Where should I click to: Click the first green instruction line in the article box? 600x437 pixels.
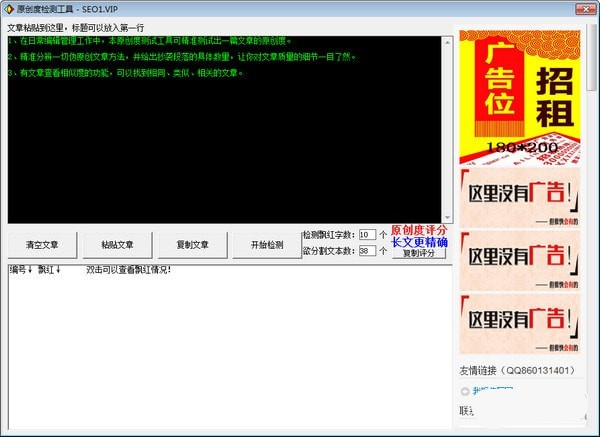click(x=149, y=41)
